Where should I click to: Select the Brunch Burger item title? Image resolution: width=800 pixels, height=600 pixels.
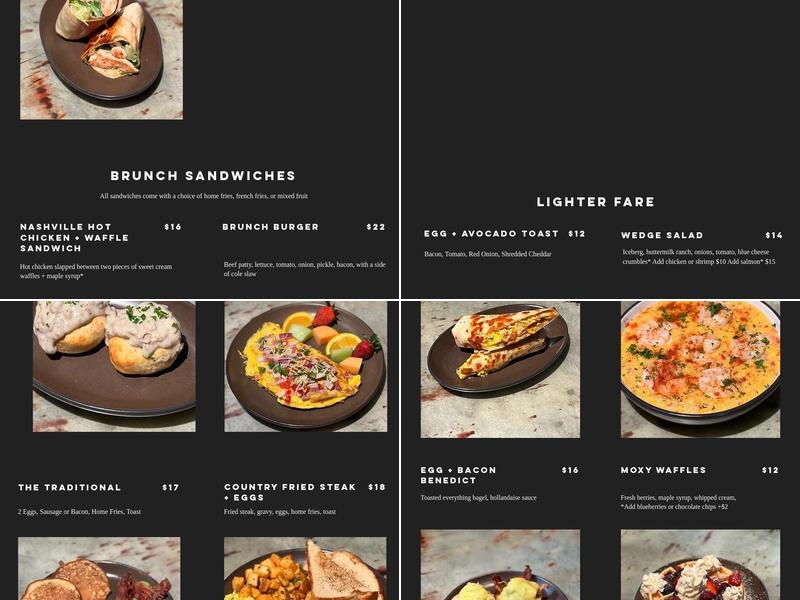270,227
